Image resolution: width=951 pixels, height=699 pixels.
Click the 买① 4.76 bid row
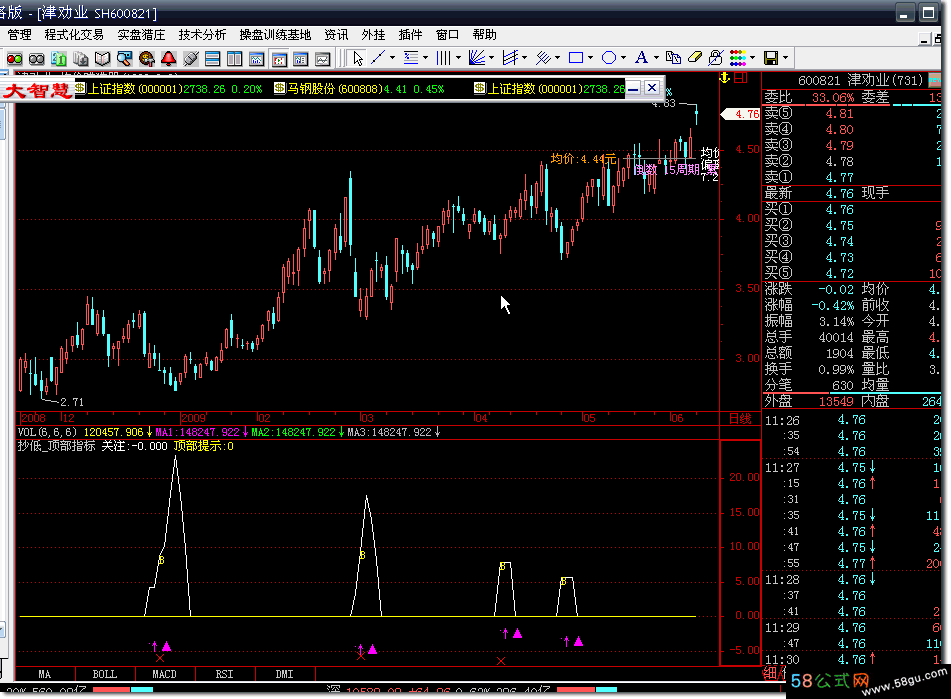(x=852, y=210)
